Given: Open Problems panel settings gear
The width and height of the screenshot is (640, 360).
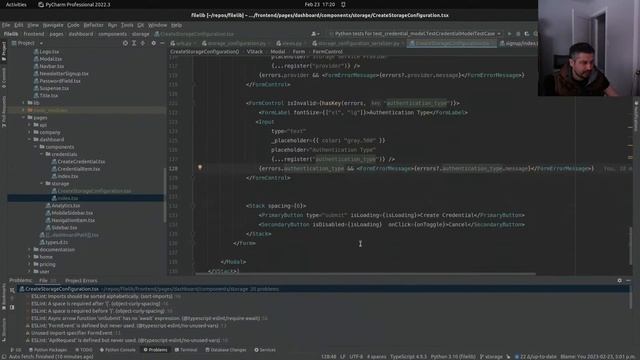Looking at the screenshot, I should coord(620,280).
